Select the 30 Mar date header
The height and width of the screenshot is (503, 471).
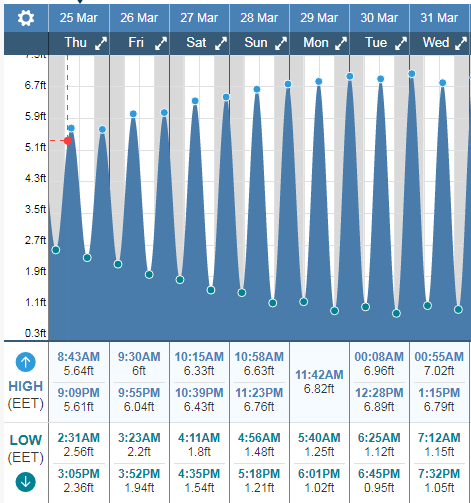tap(379, 18)
